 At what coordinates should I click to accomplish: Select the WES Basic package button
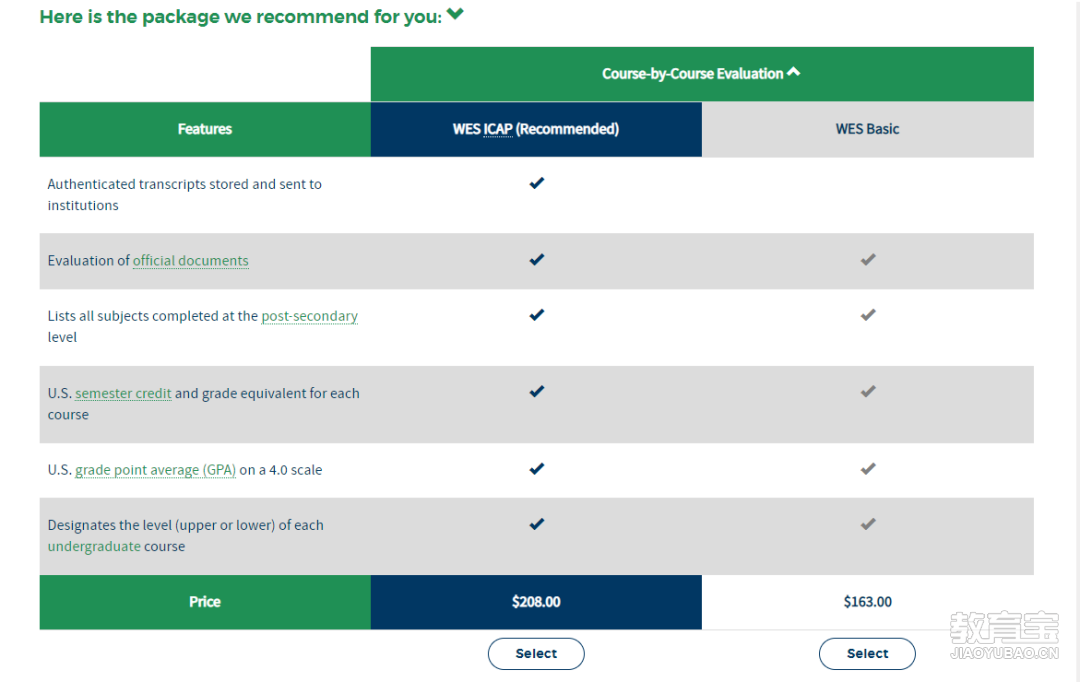(x=867, y=653)
